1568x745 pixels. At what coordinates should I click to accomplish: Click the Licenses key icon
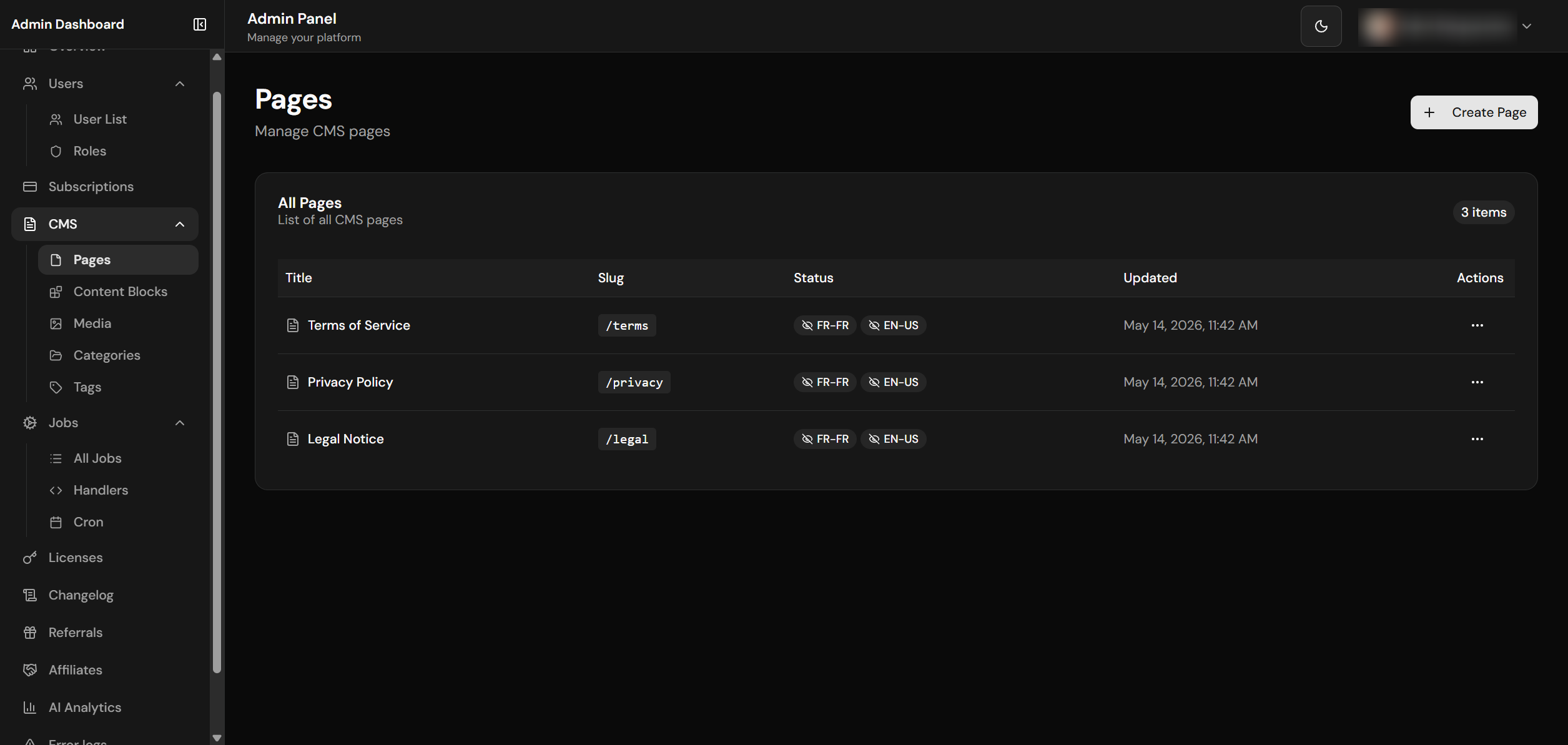tap(30, 558)
